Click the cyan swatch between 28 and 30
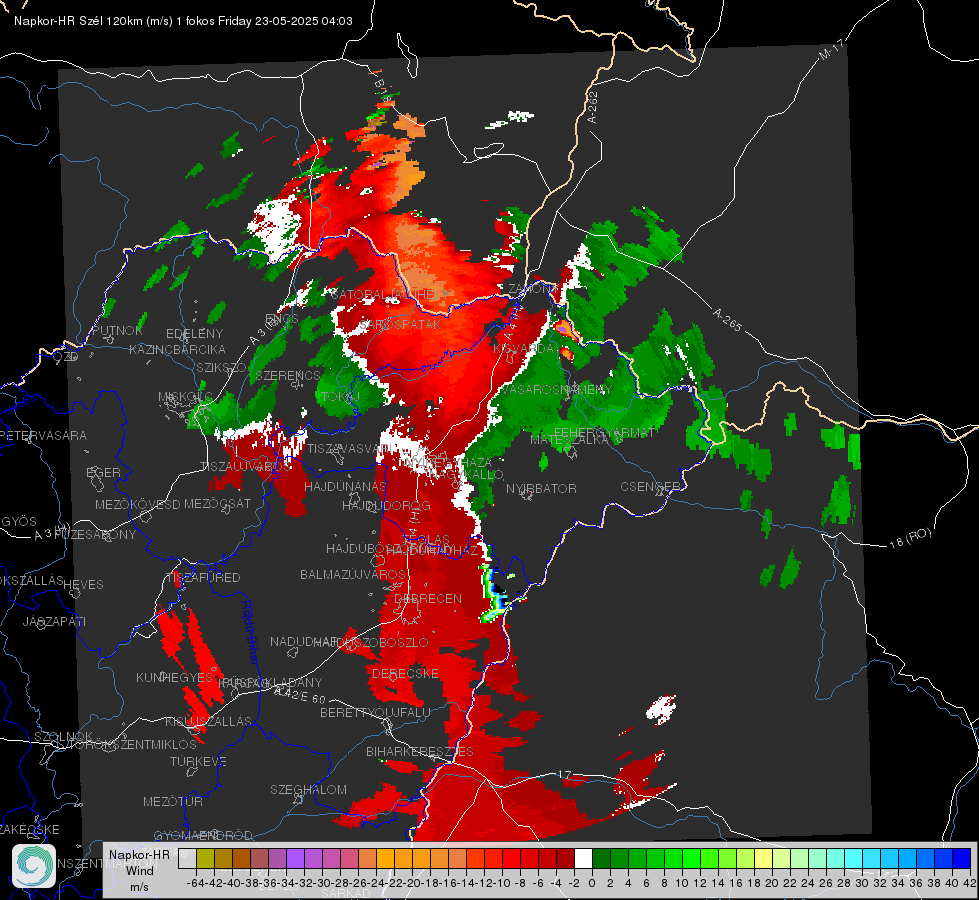 pos(854,858)
